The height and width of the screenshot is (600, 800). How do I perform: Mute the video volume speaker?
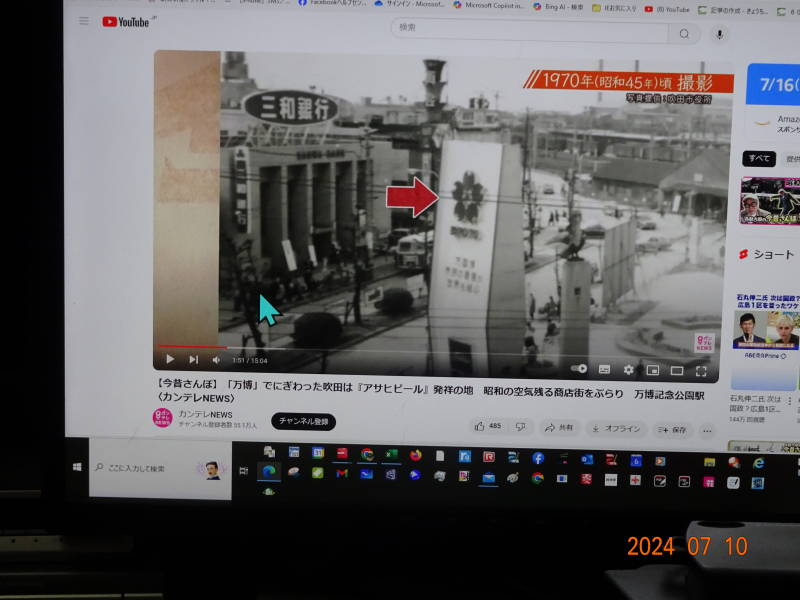point(216,360)
